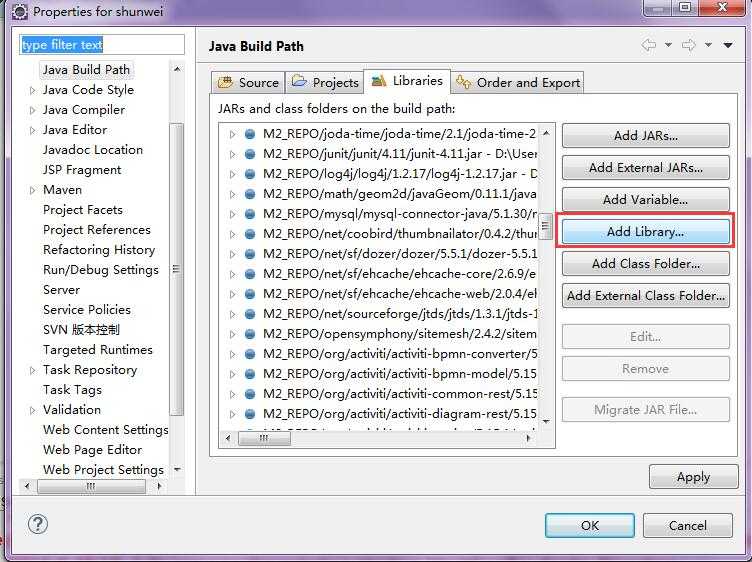Select Refactoring History in tree
Screen dimensions: 752x562
(x=99, y=250)
